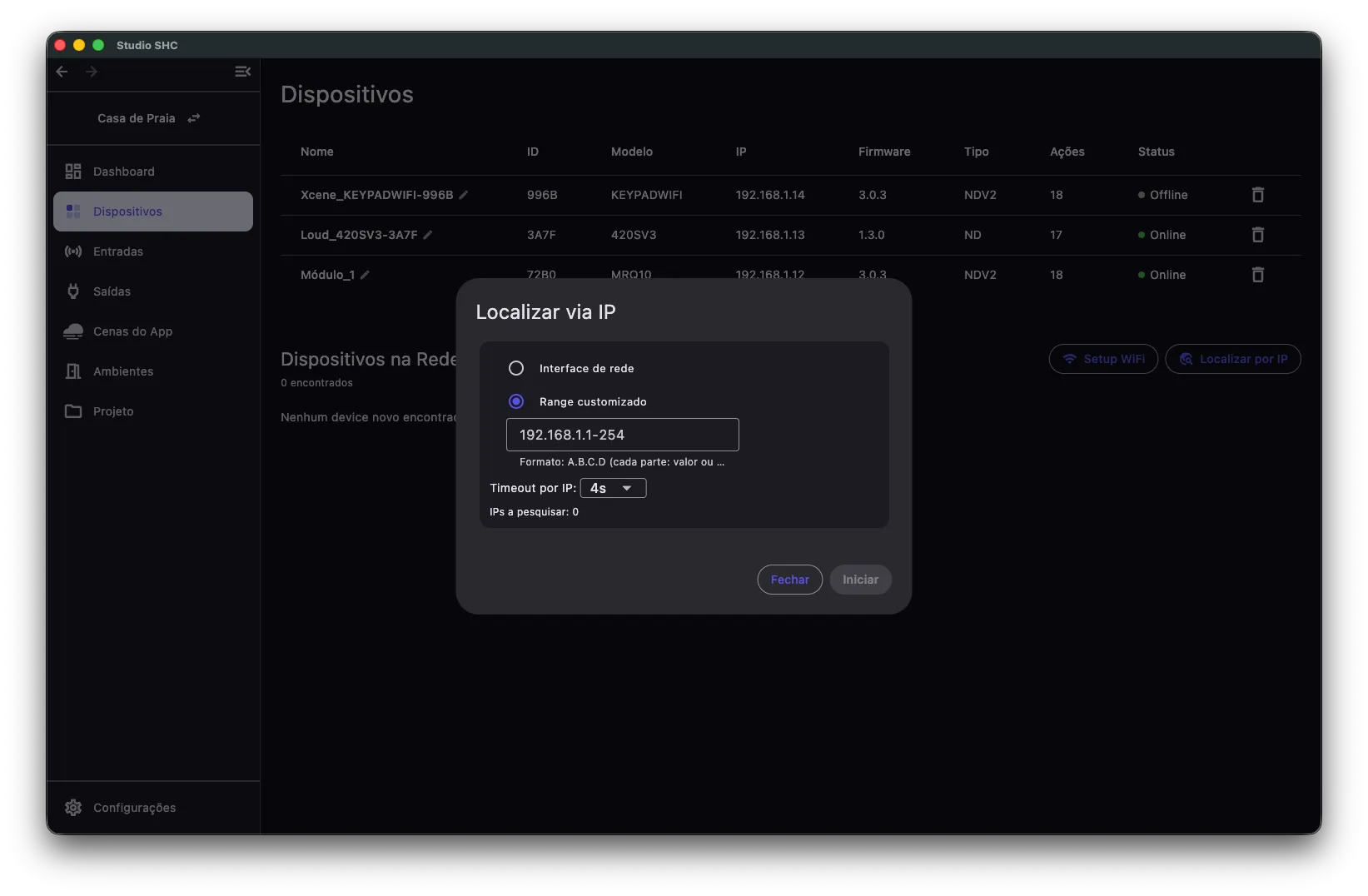The height and width of the screenshot is (896, 1368).
Task: Click the device name Xcene_KEYPADWIFI-996B
Action: click(377, 195)
